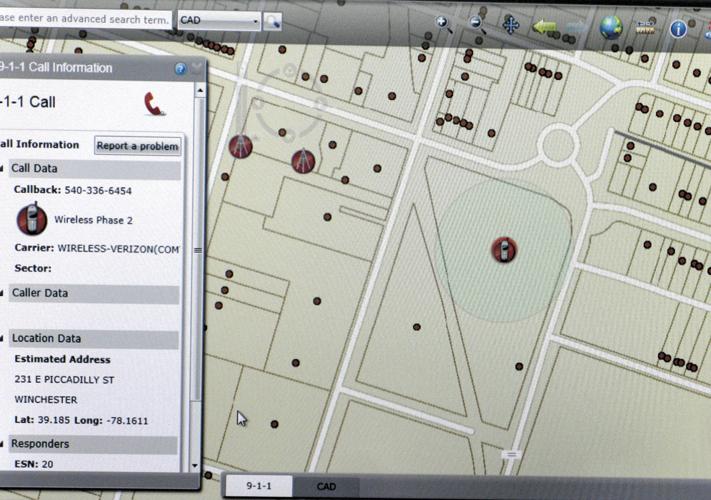
Task: Go back to previous map extent
Action: tap(545, 26)
